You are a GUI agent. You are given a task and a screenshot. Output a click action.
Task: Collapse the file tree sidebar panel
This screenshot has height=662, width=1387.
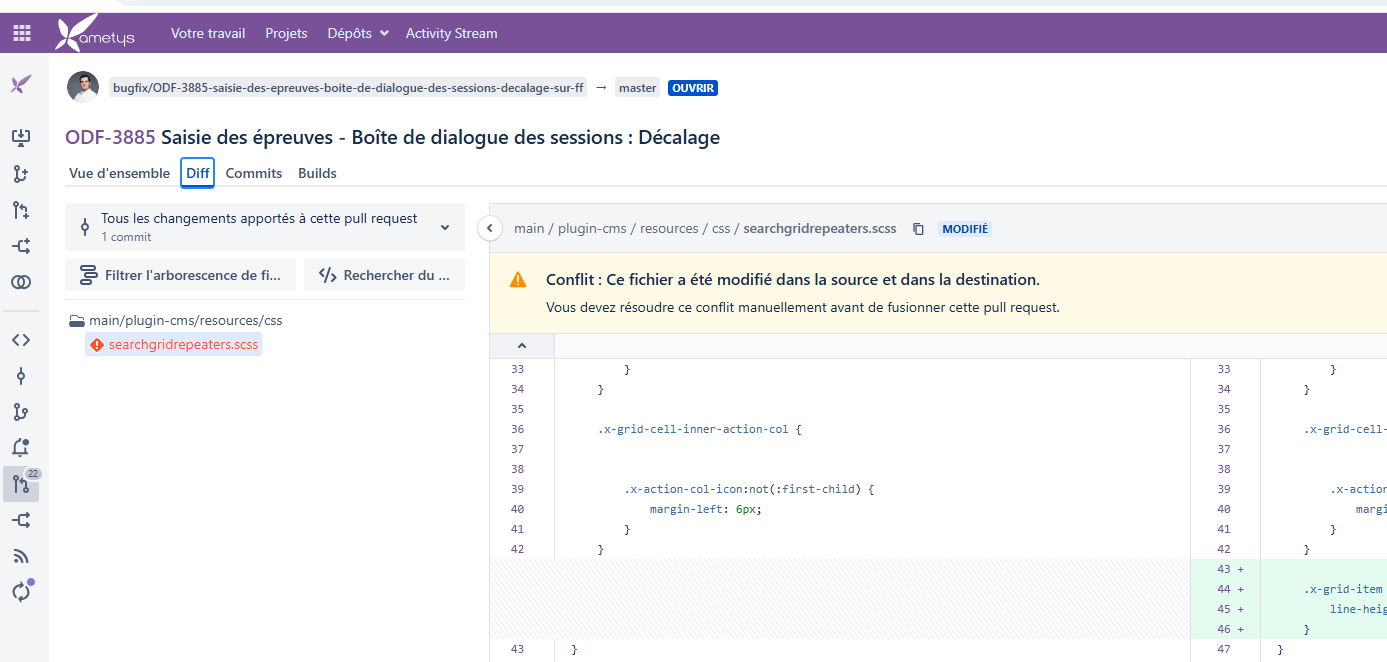(x=490, y=228)
